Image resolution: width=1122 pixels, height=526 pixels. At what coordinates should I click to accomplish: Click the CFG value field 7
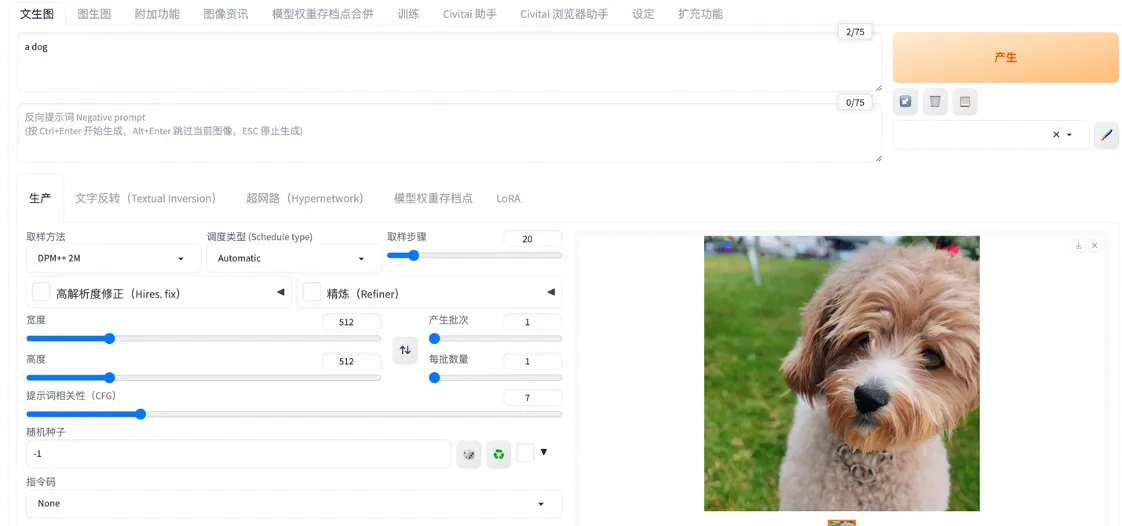click(532, 397)
